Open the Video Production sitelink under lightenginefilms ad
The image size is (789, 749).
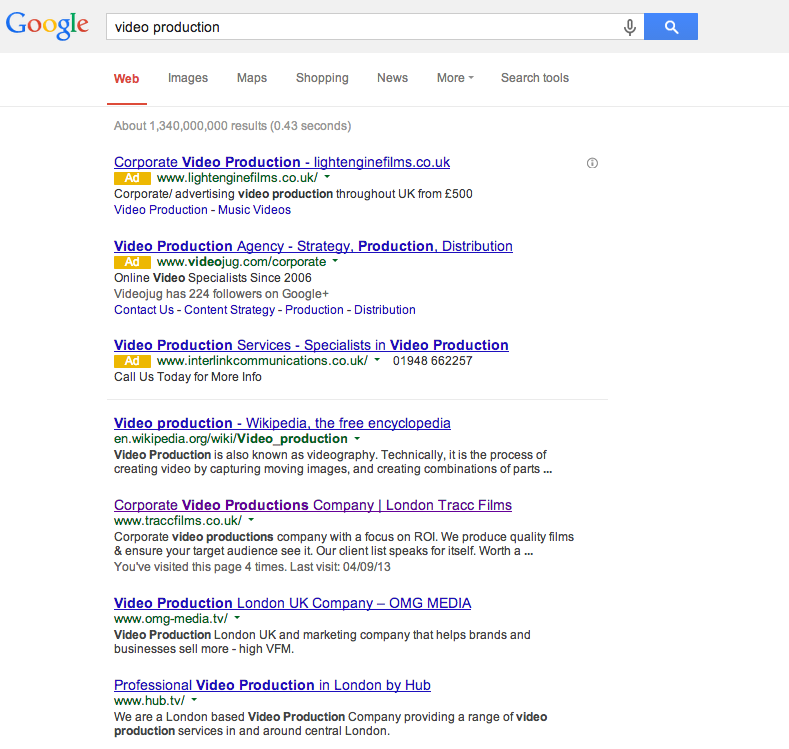point(161,210)
